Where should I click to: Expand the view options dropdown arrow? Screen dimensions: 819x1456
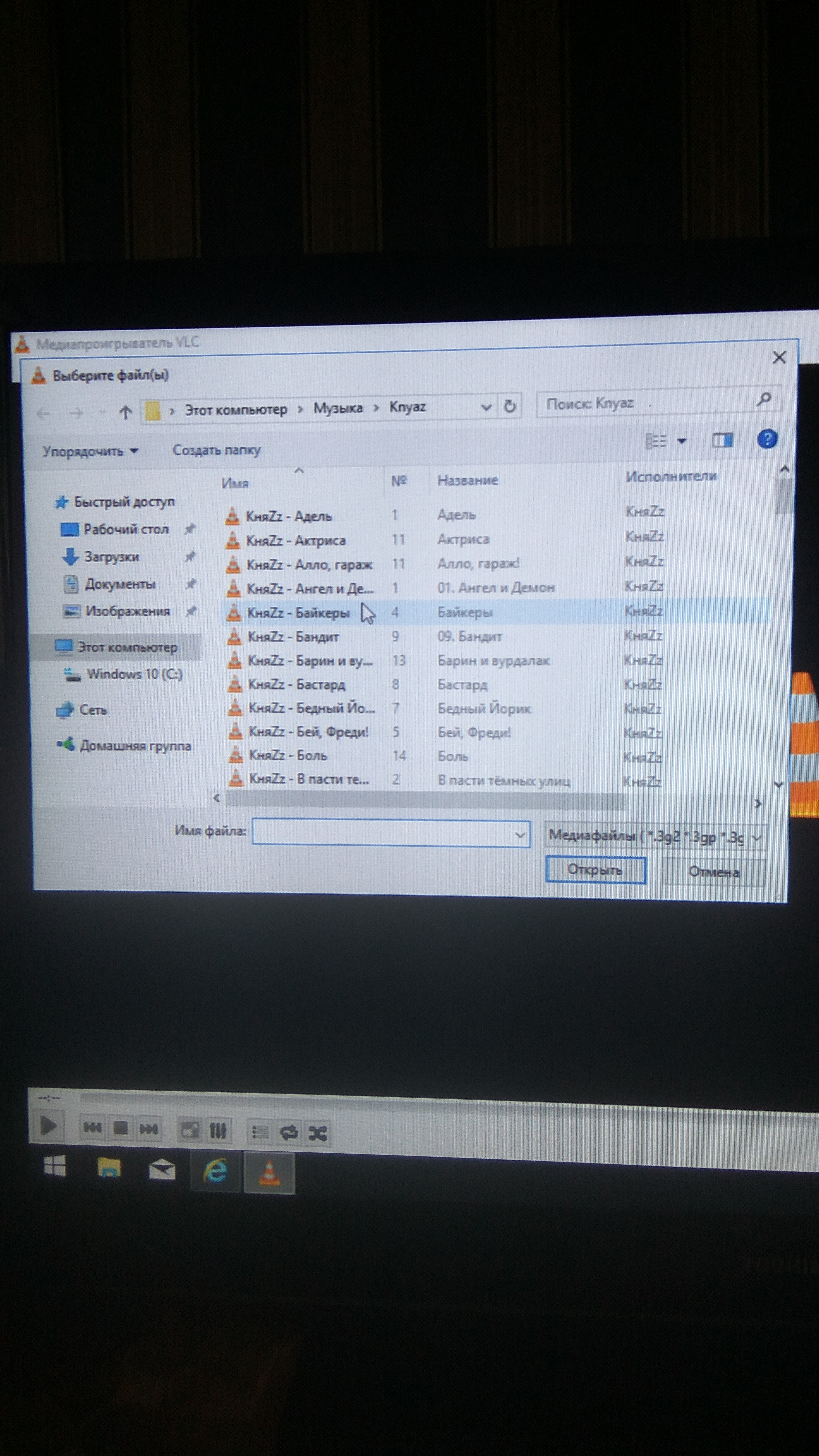[x=682, y=441]
